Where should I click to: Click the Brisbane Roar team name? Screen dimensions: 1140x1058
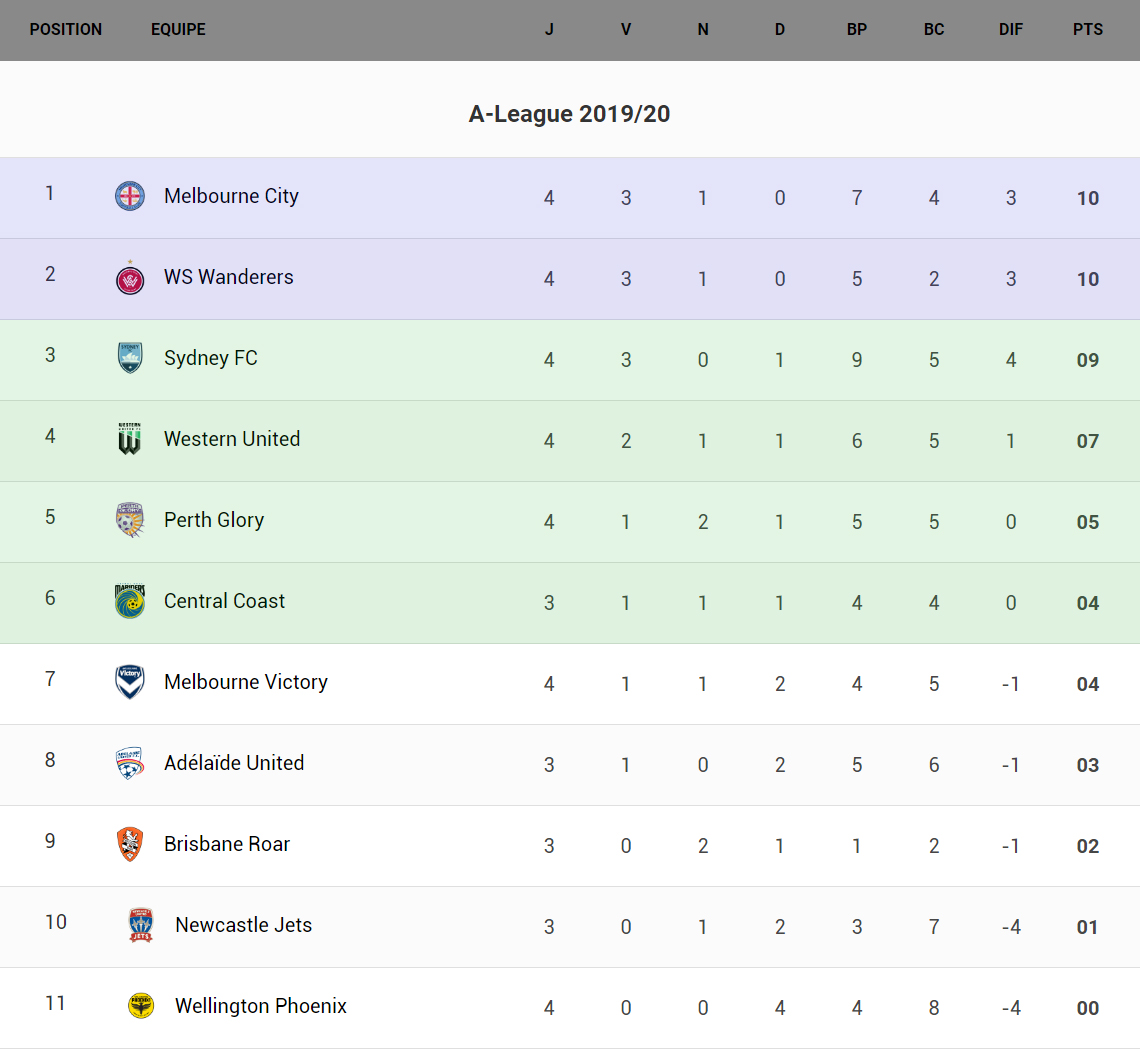(x=227, y=844)
